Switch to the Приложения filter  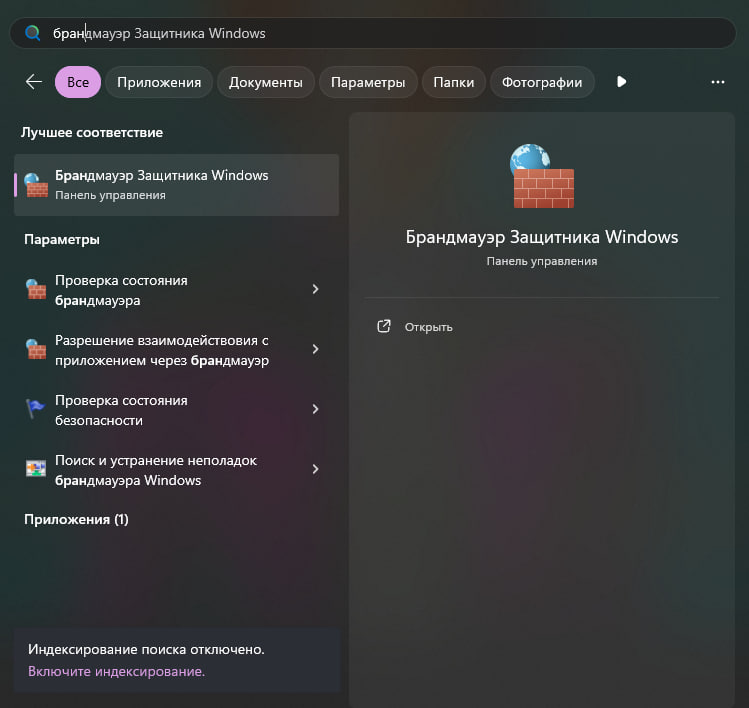(x=159, y=82)
